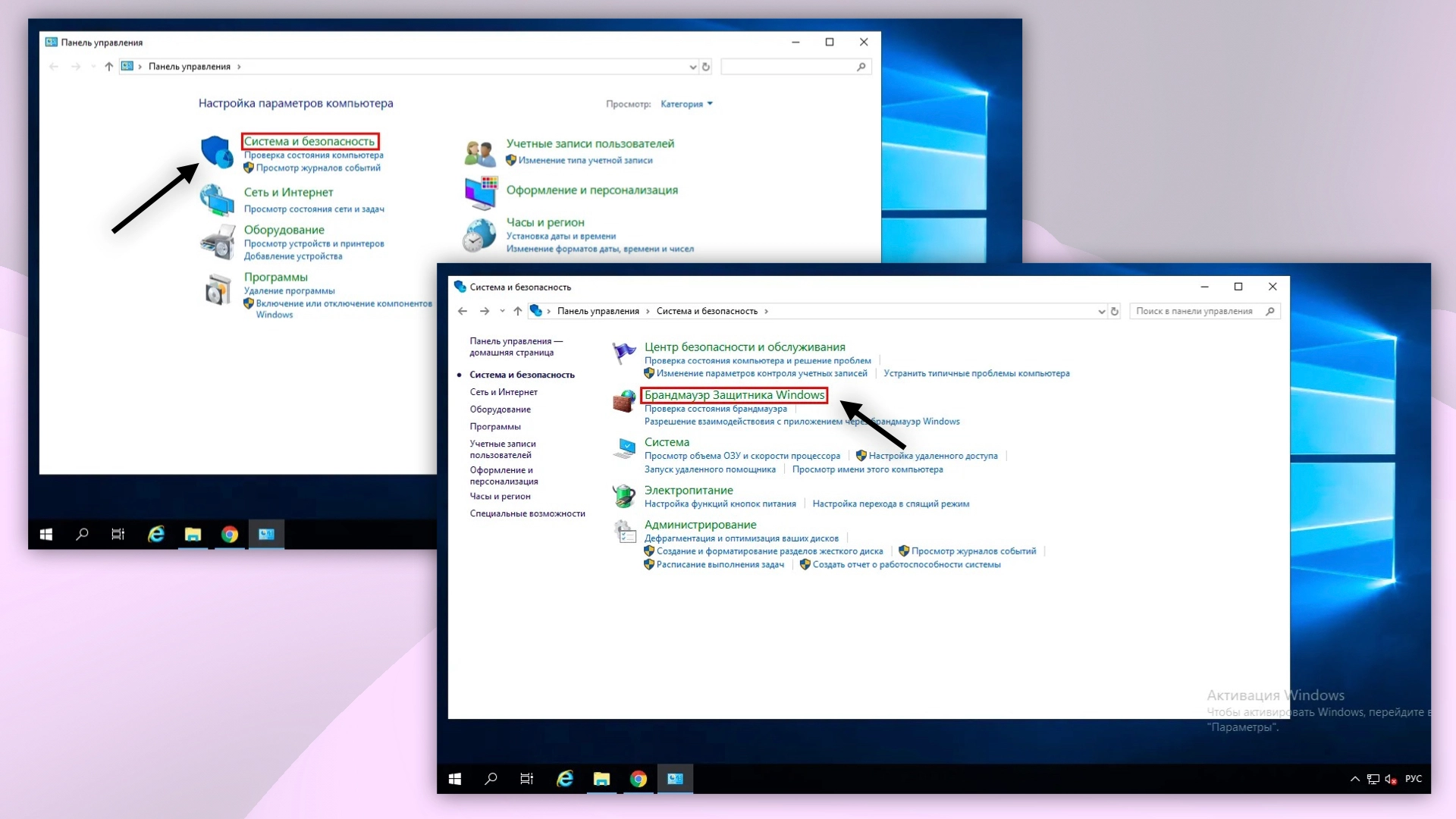This screenshot has width=1456, height=819.
Task: Click the System computer icon
Action: pyautogui.click(x=624, y=448)
